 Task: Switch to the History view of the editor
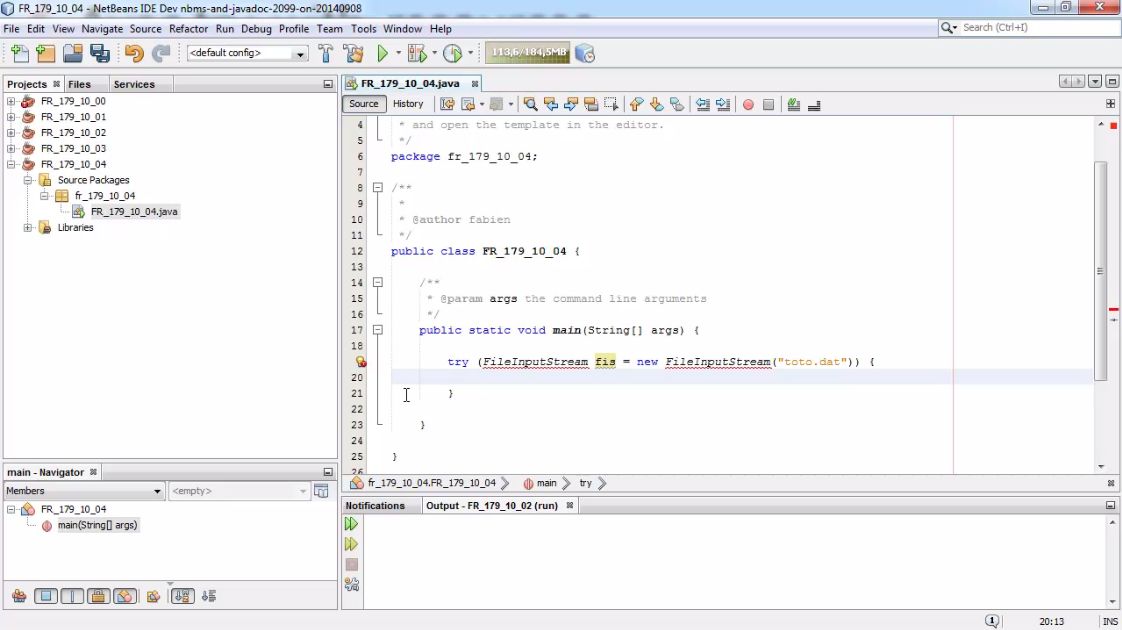[408, 103]
